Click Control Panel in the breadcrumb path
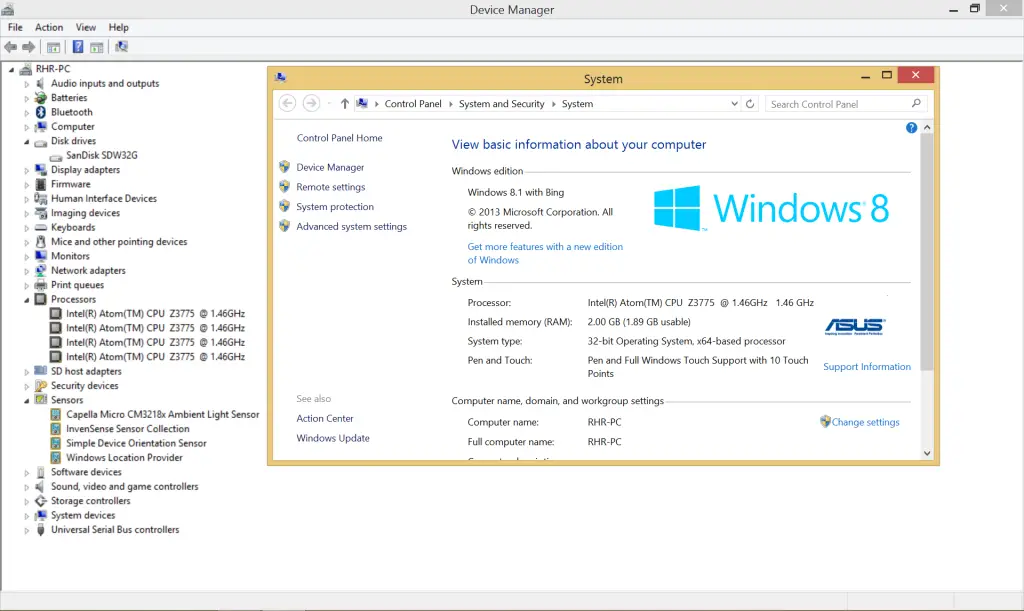The width and height of the screenshot is (1024, 611). coord(413,104)
